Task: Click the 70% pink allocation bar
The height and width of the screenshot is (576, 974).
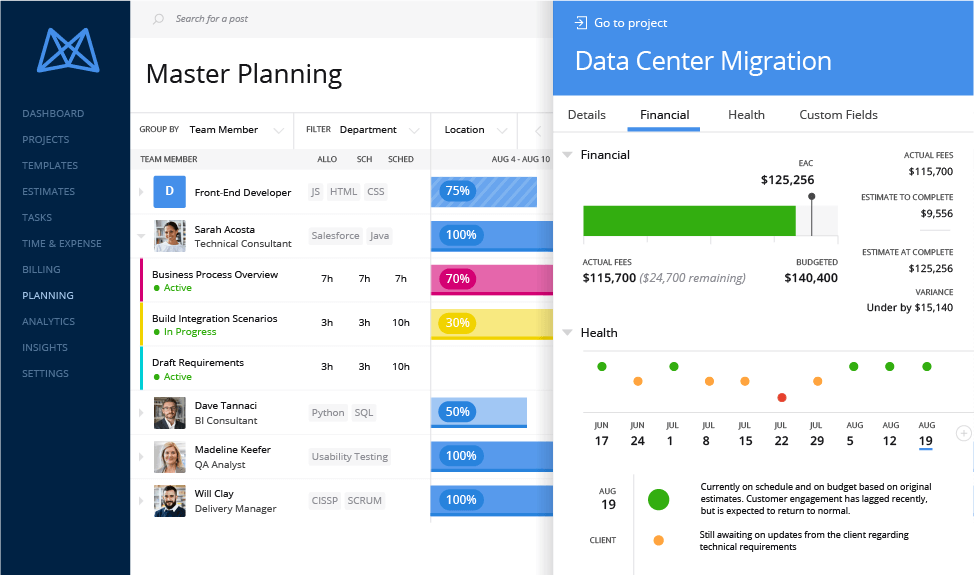Action: coord(491,280)
